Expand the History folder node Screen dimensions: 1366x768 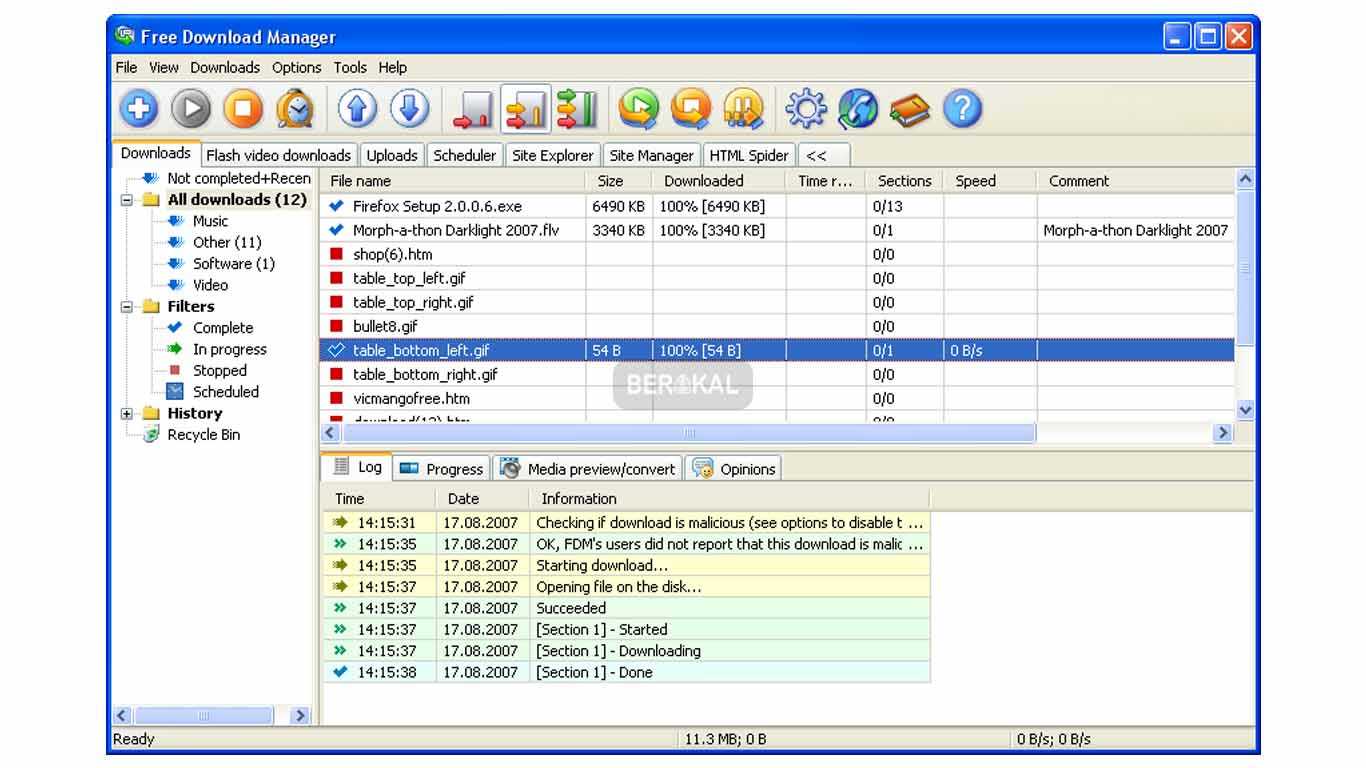[x=127, y=414]
